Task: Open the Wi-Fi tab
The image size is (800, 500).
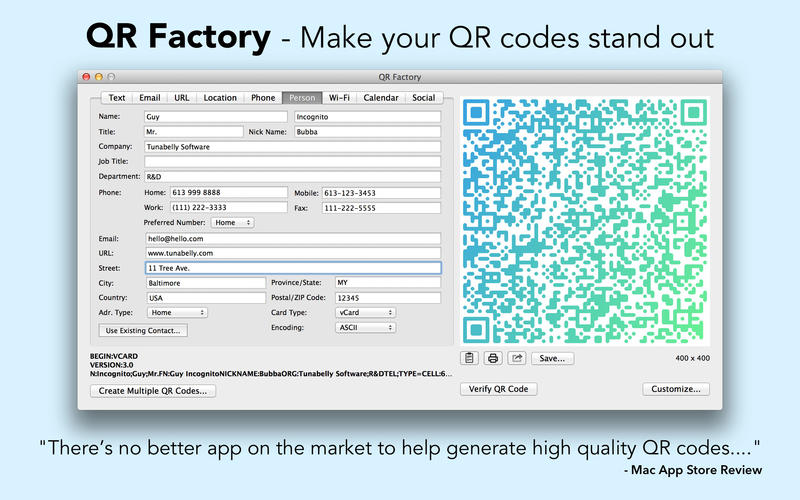Action: (x=339, y=97)
